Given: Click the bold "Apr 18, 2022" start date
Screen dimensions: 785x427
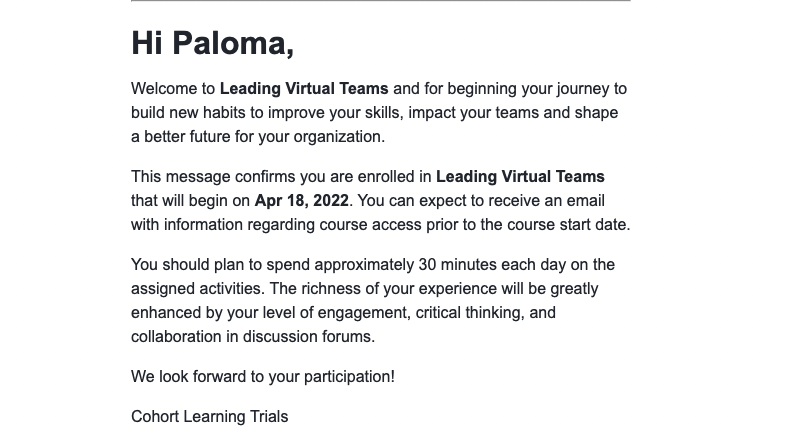Looking at the screenshot, I should [301, 201].
